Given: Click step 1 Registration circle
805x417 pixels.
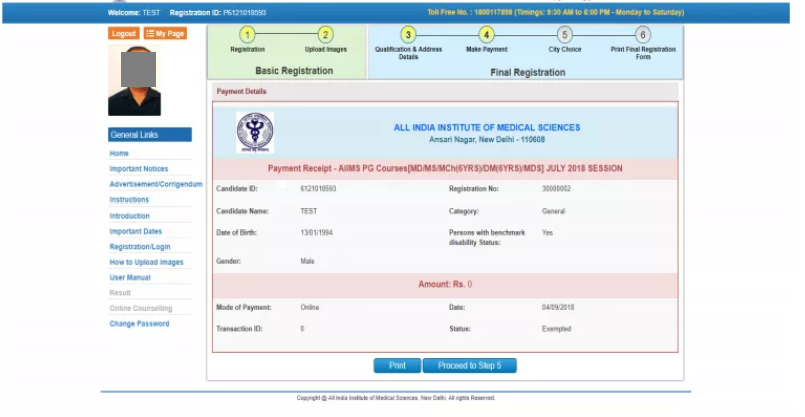Looking at the screenshot, I should 247,35.
